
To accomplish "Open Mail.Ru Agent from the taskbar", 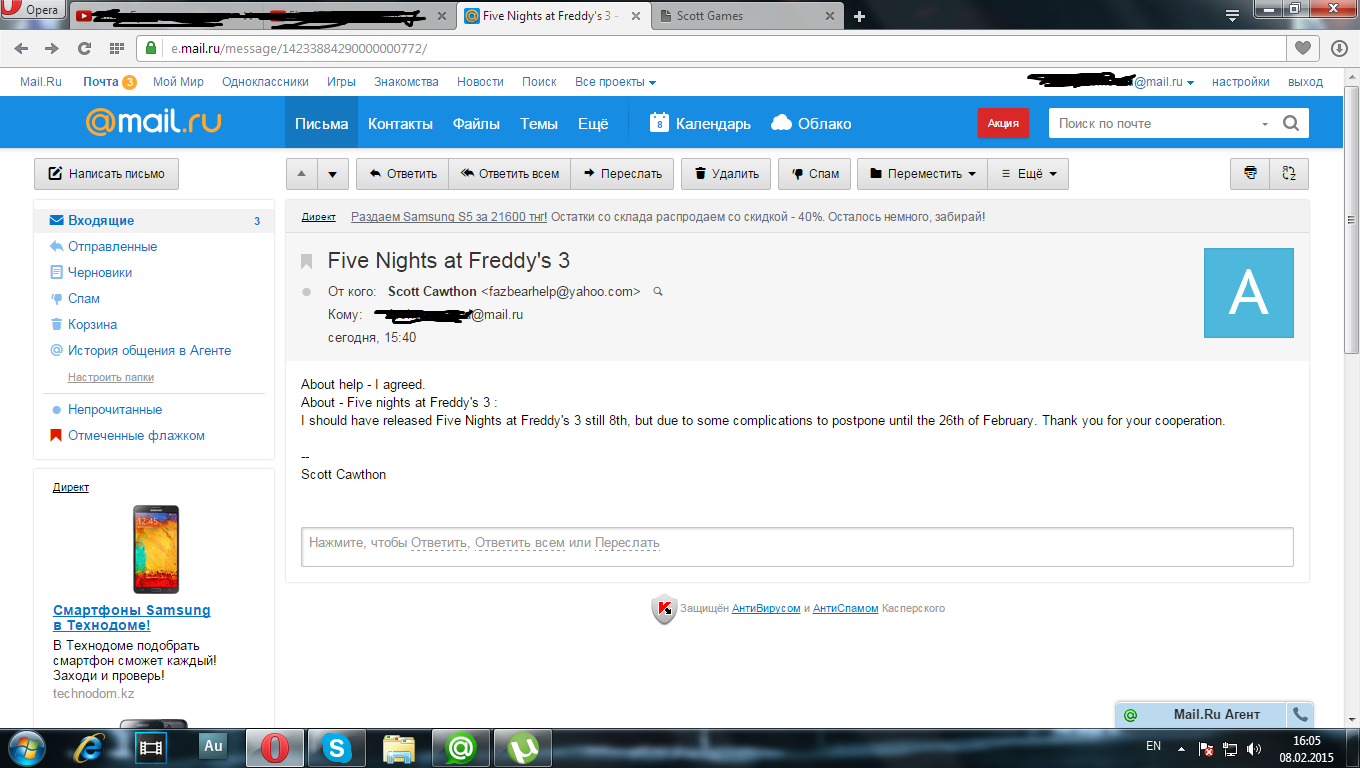I will [461, 747].
